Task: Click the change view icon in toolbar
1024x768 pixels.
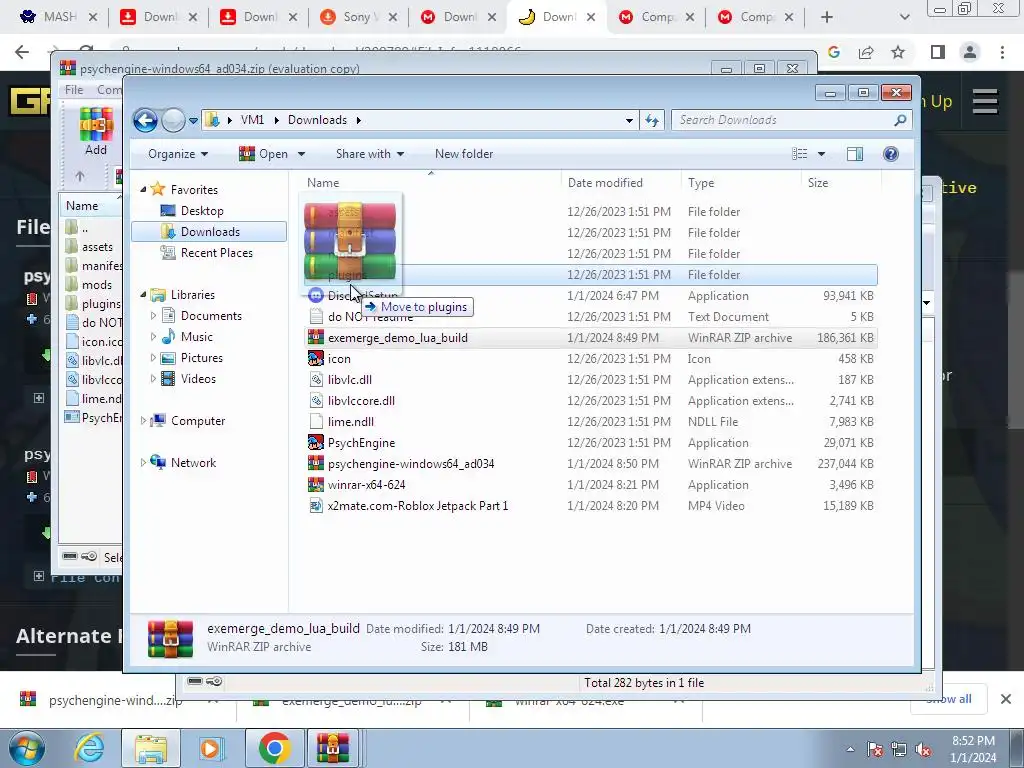Action: [x=800, y=154]
